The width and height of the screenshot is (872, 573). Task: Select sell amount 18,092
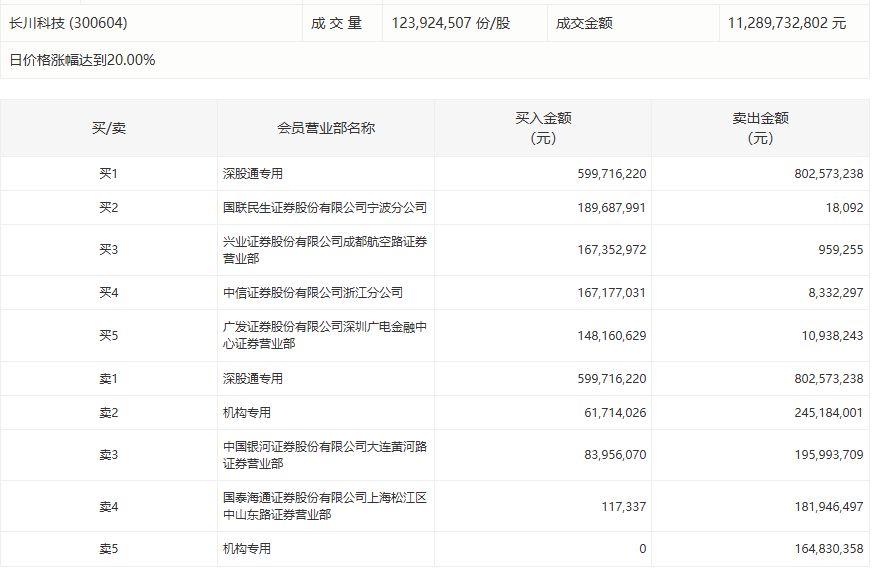click(844, 208)
